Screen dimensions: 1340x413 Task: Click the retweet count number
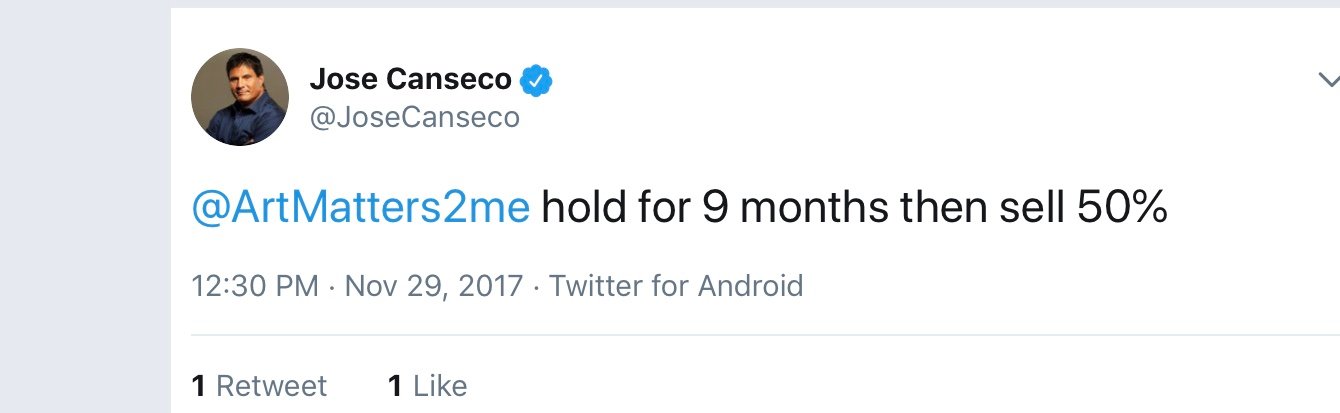point(198,386)
